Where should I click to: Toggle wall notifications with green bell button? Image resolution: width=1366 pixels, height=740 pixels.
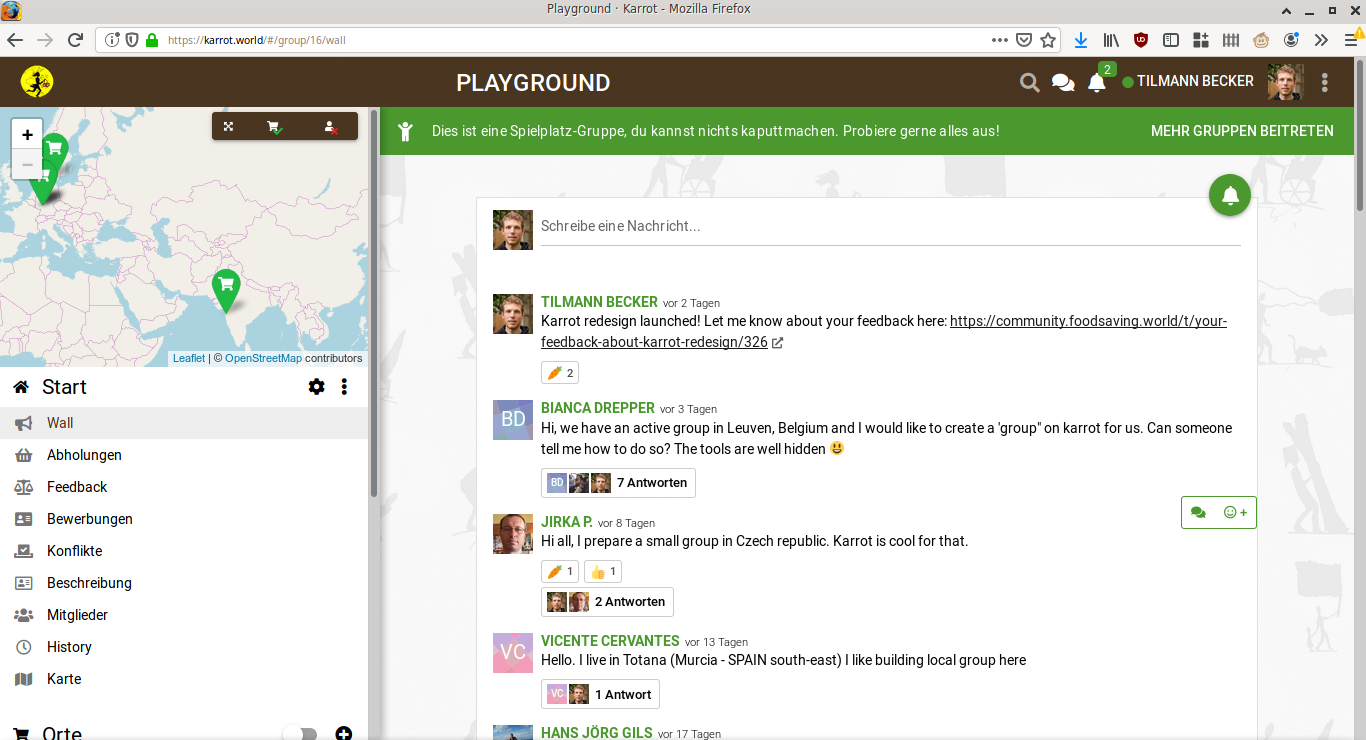[1230, 195]
